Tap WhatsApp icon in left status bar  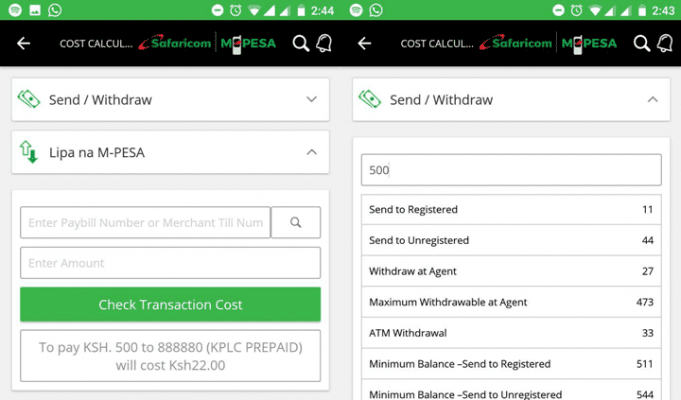[x=55, y=10]
